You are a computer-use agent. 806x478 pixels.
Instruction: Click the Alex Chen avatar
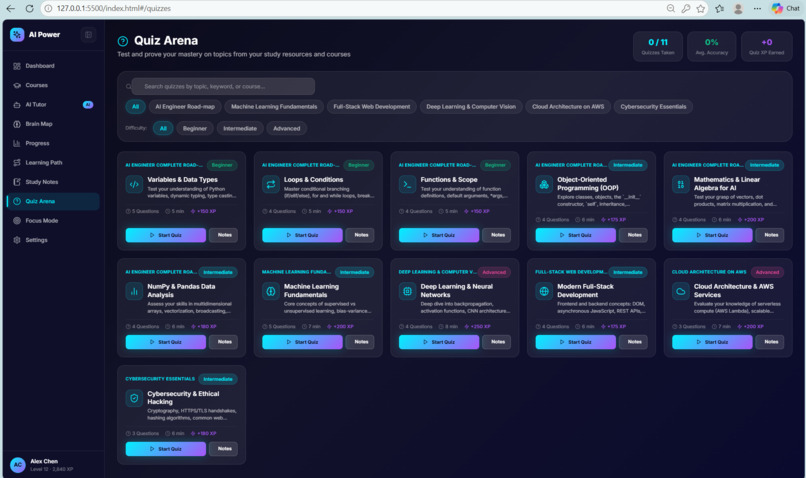pyautogui.click(x=17, y=465)
